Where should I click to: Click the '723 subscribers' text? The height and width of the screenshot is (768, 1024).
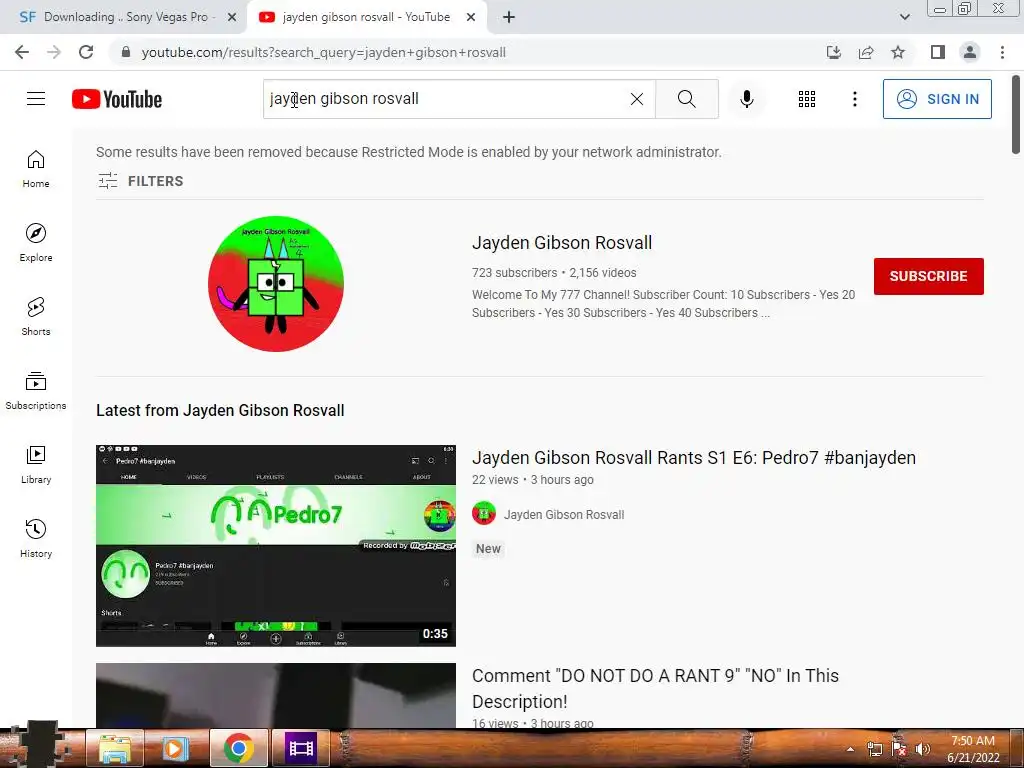[514, 273]
